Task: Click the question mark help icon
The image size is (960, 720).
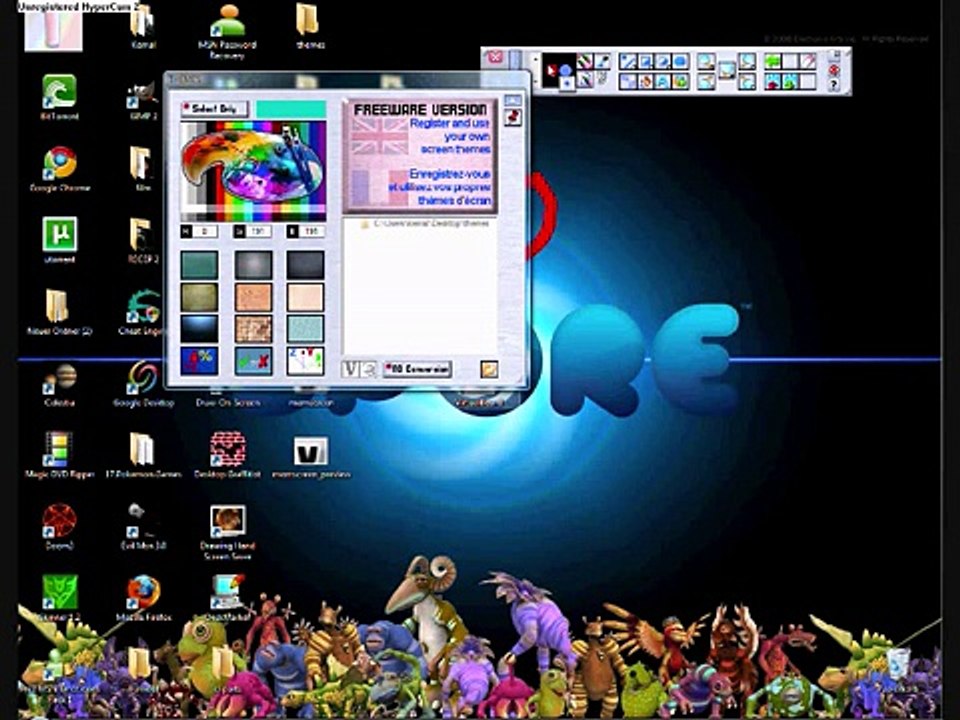Action: tap(833, 84)
